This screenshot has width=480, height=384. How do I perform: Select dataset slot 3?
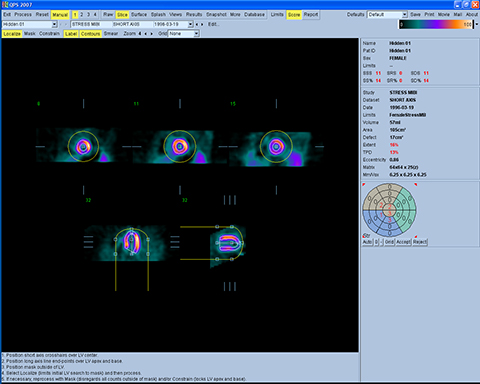click(88, 15)
